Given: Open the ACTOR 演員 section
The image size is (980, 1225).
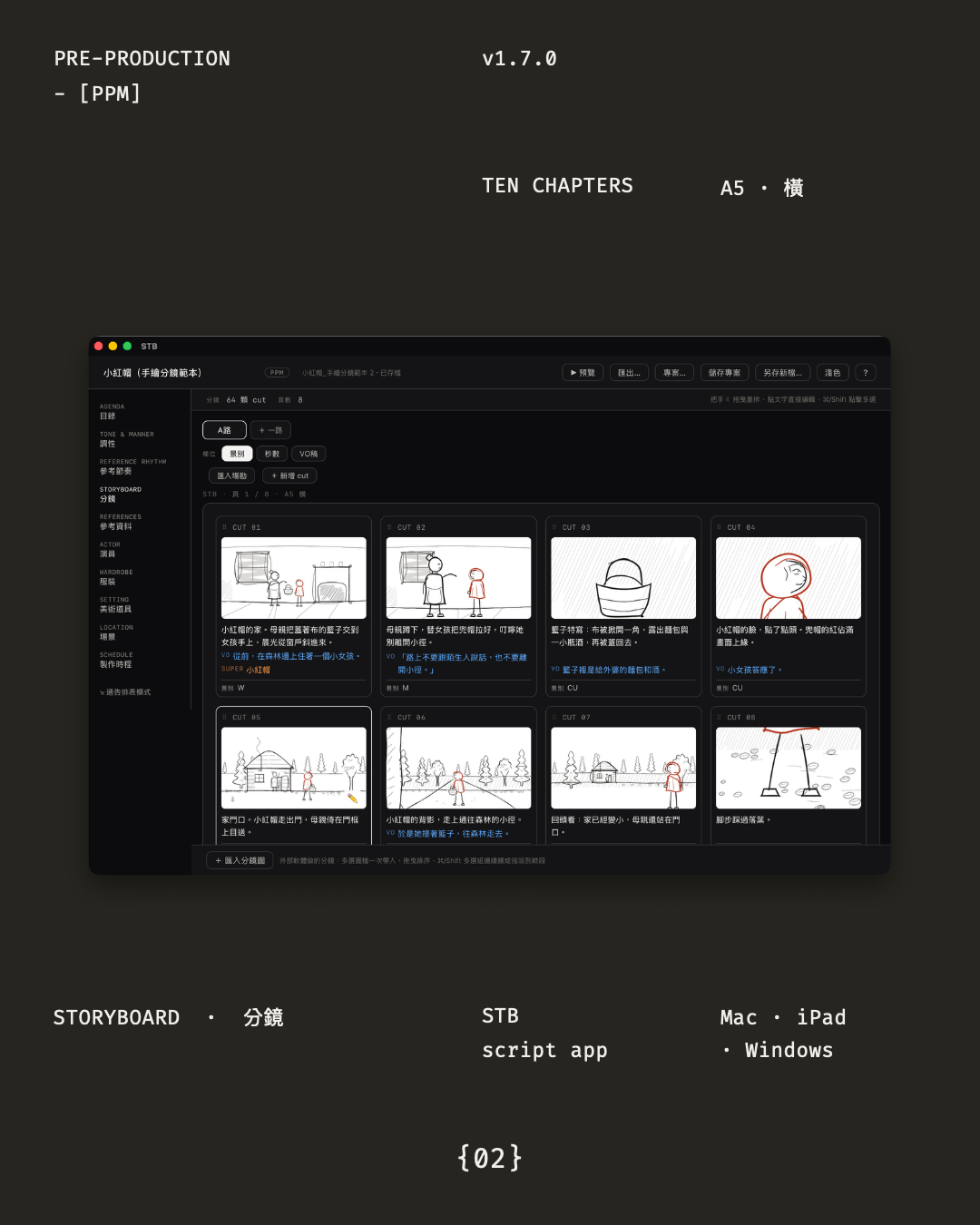Looking at the screenshot, I should pos(110,550).
